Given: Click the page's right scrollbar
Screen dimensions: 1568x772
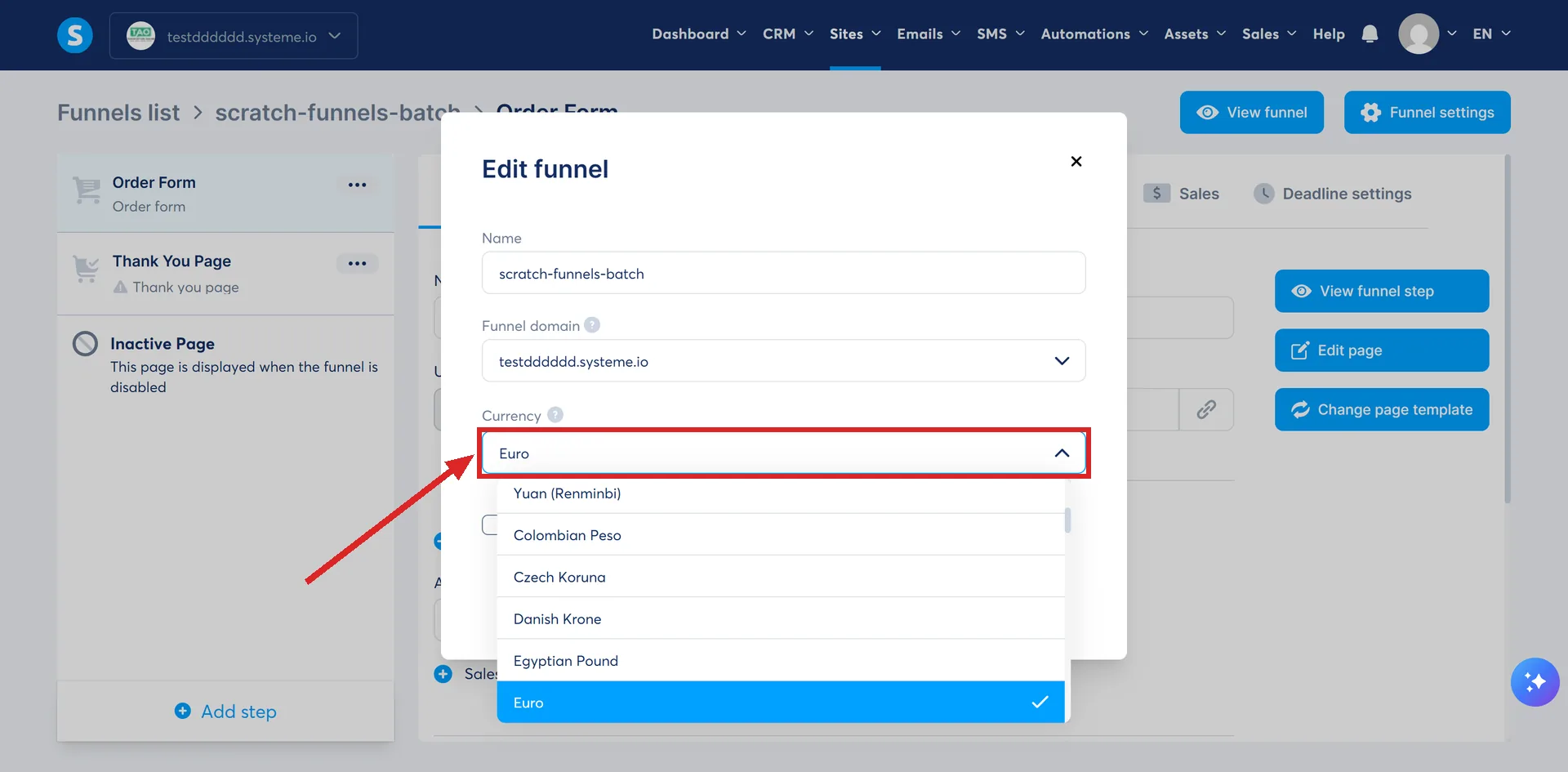Looking at the screenshot, I should (x=1508, y=328).
